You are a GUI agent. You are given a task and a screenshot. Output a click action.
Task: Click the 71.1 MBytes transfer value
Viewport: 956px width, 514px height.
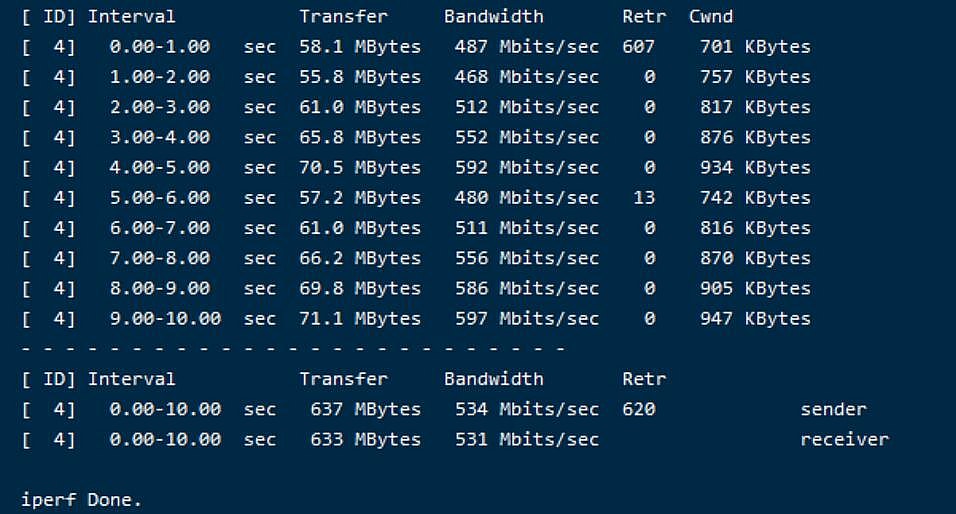point(360,318)
